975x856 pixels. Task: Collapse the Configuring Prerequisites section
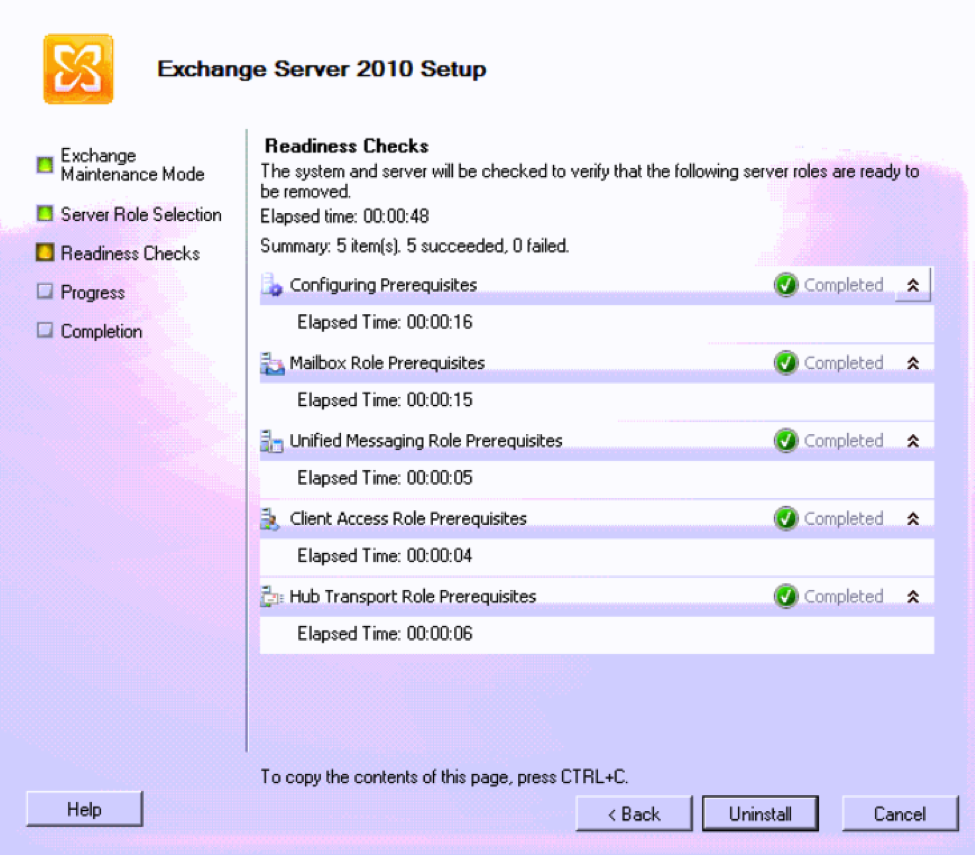click(912, 285)
